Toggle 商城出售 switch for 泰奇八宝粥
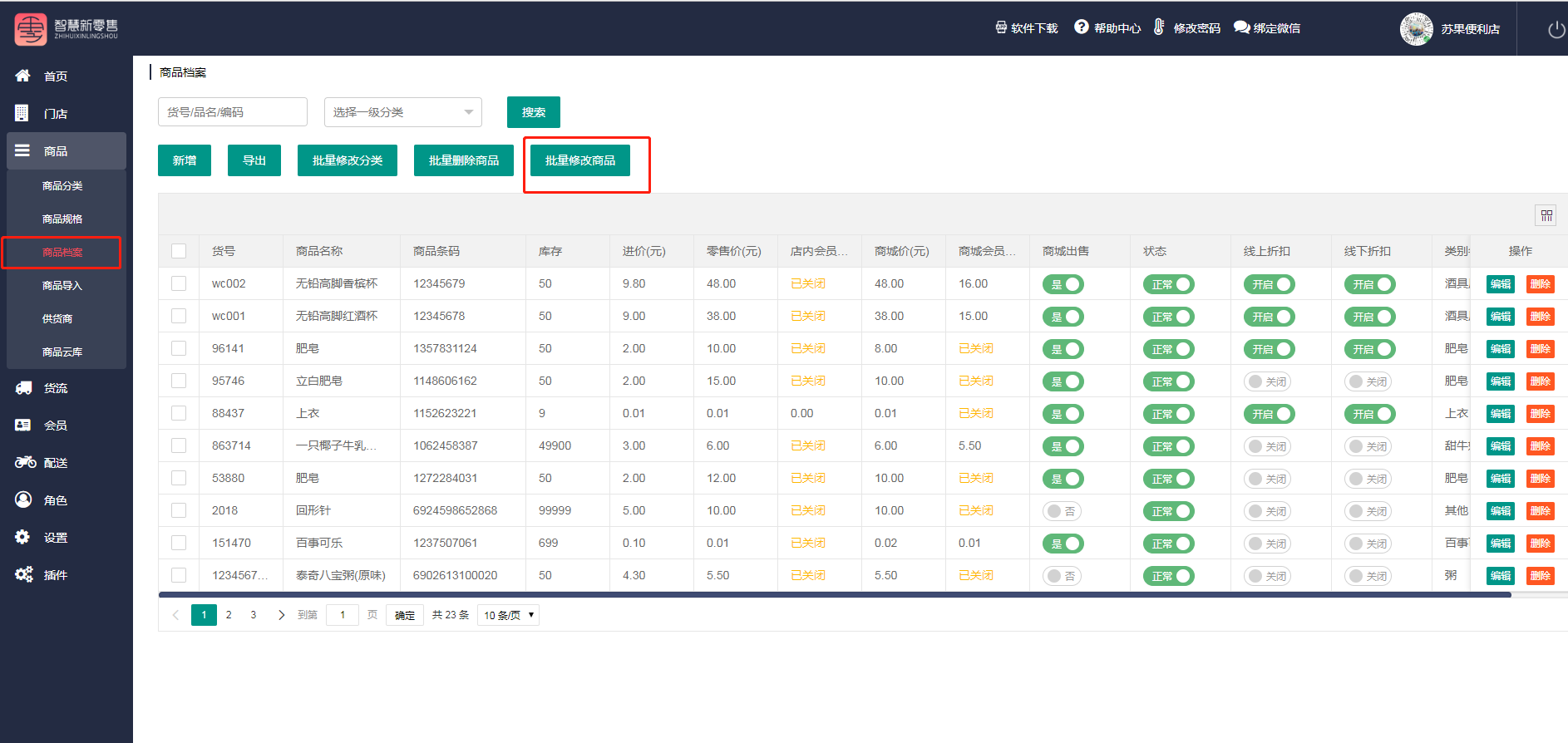1568x743 pixels. (1062, 576)
